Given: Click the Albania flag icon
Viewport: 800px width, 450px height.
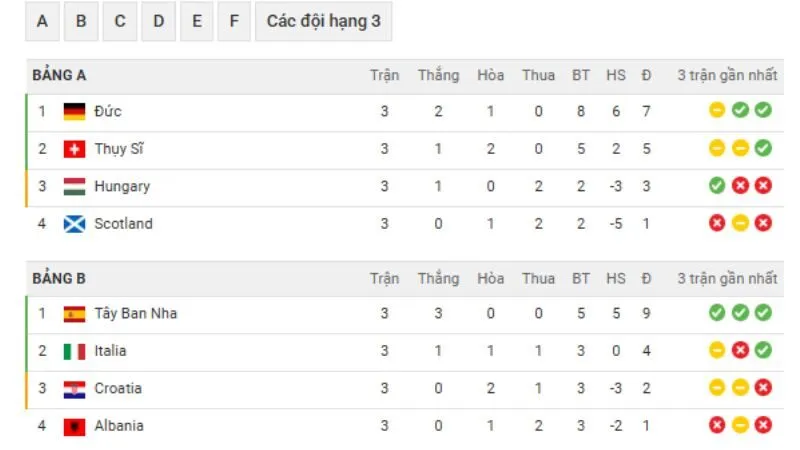Looking at the screenshot, I should tap(74, 426).
